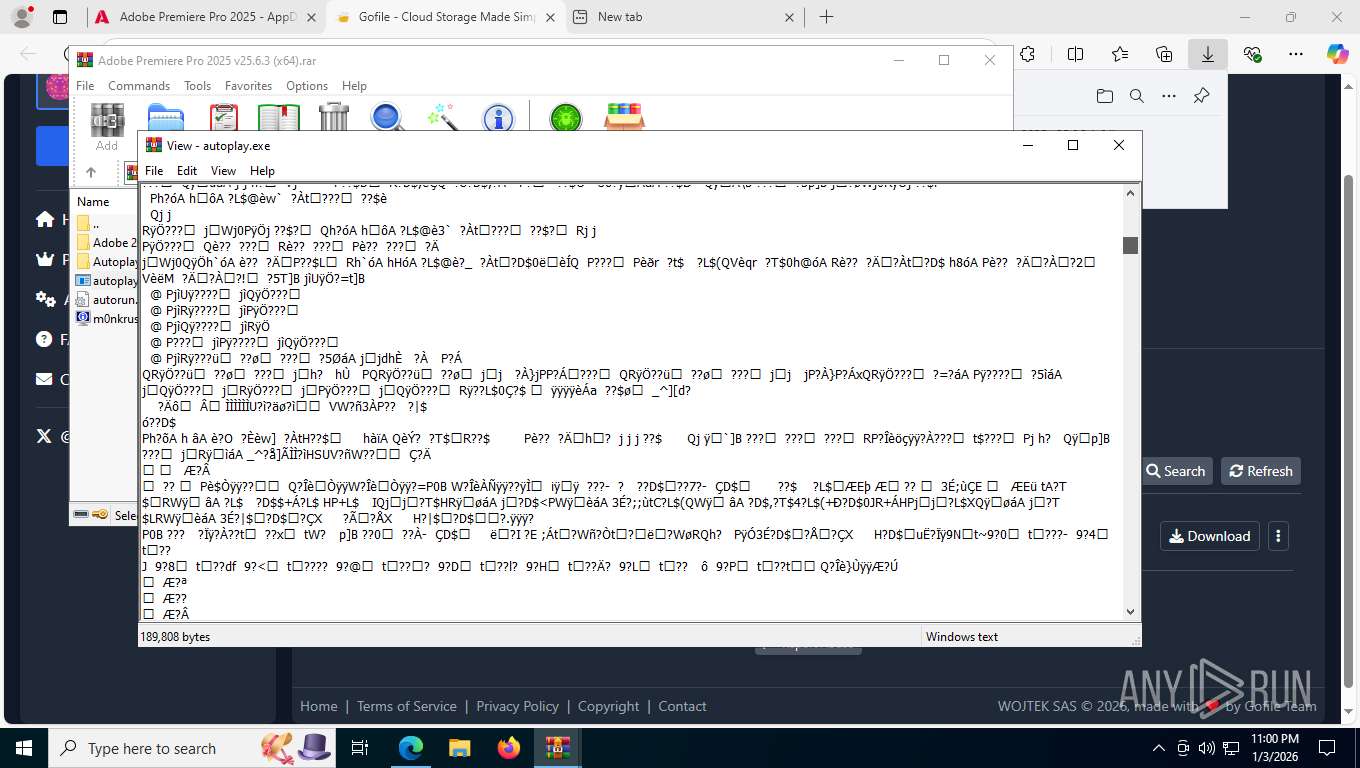Click the viewer's vertical scrollbar thumb

pyautogui.click(x=1131, y=245)
